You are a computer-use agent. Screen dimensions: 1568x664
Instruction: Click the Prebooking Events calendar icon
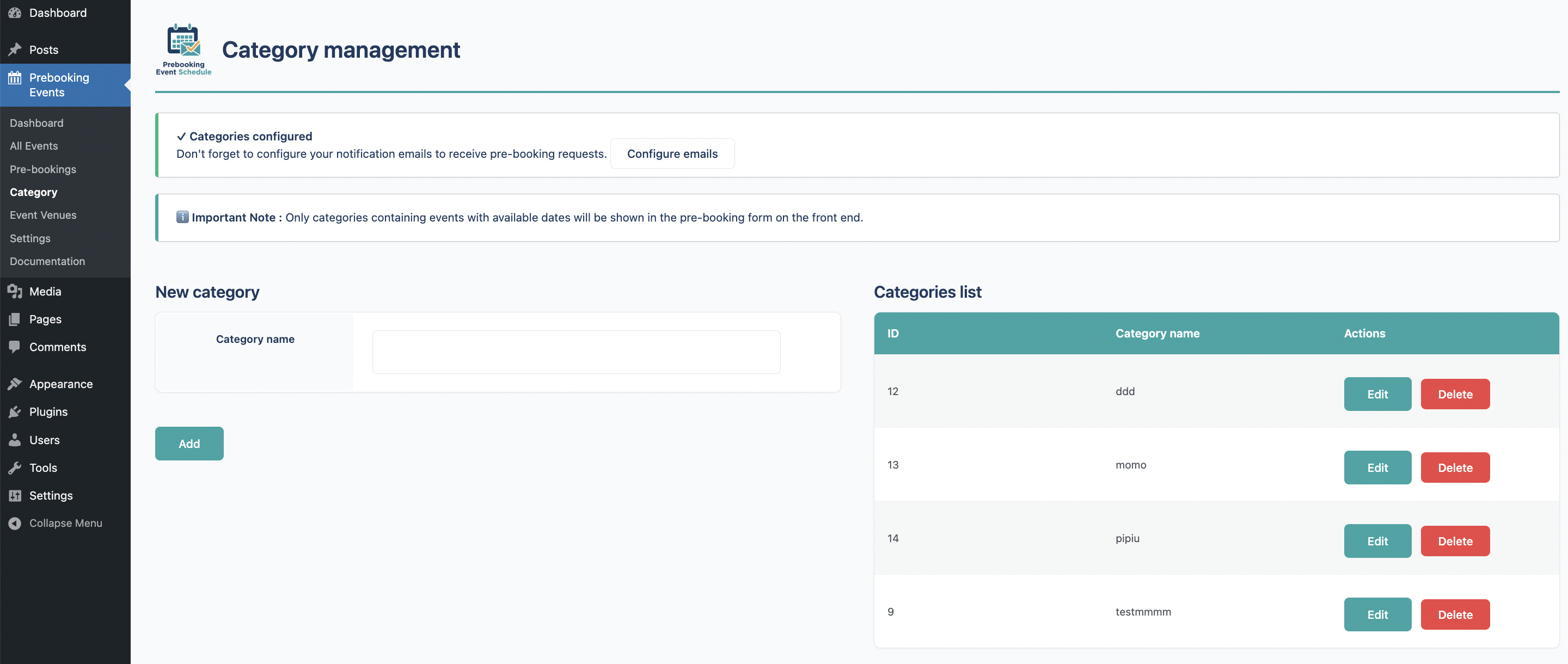pos(15,77)
